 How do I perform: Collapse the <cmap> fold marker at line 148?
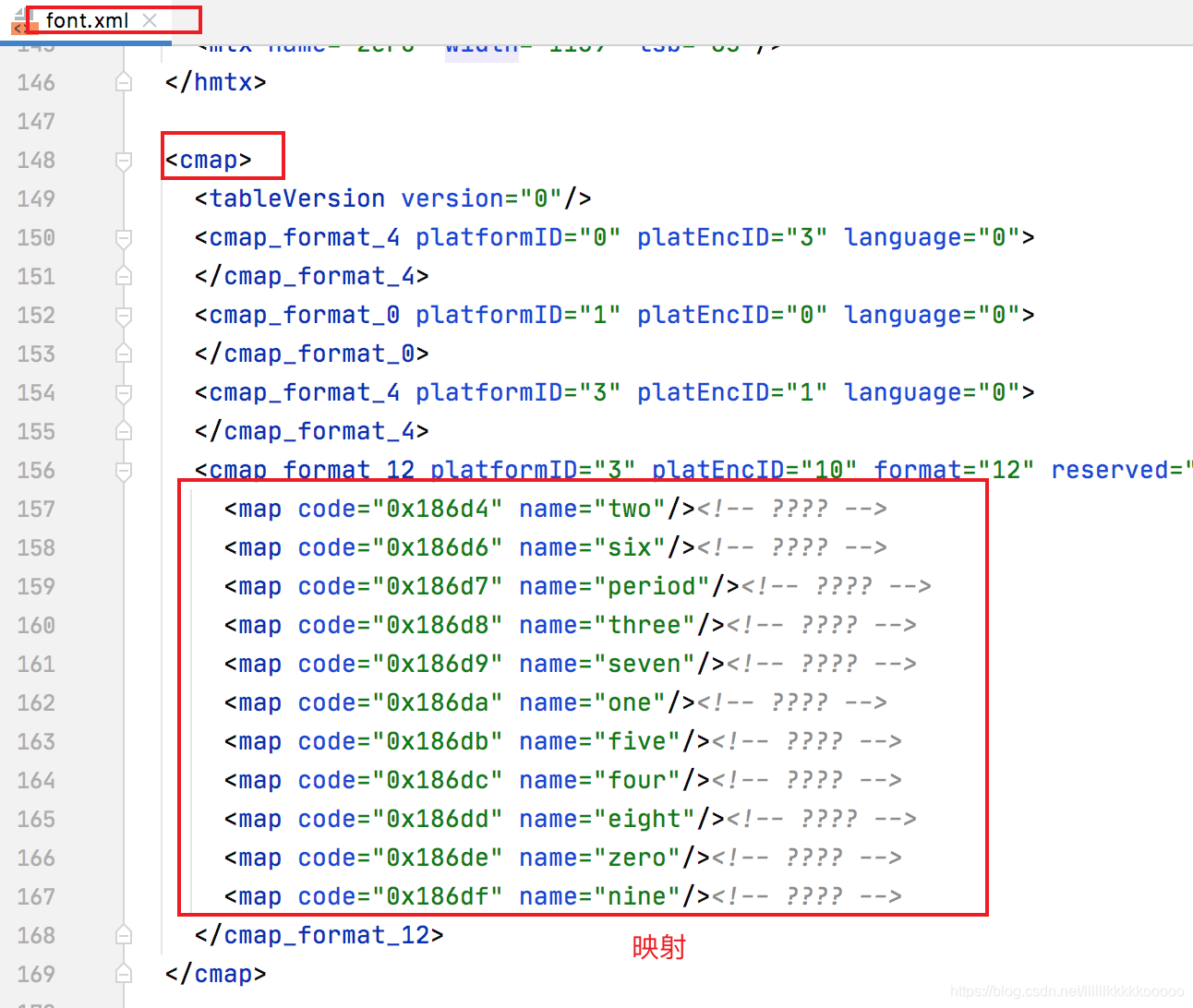point(124,160)
